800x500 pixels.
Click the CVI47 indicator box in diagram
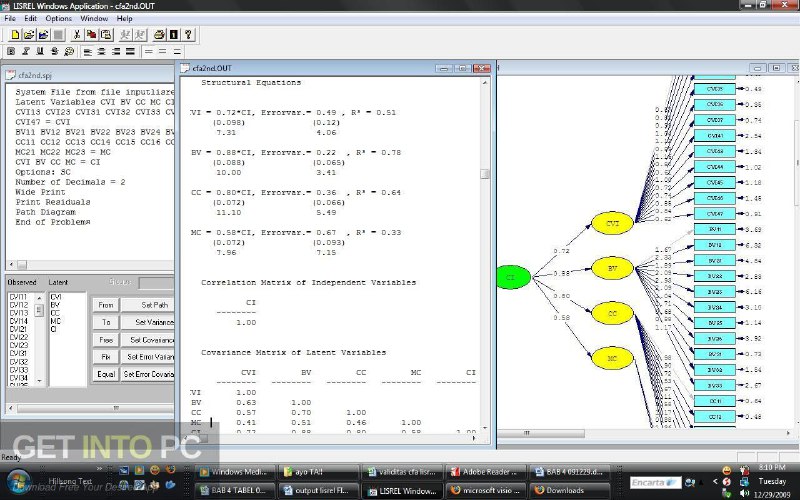point(714,214)
